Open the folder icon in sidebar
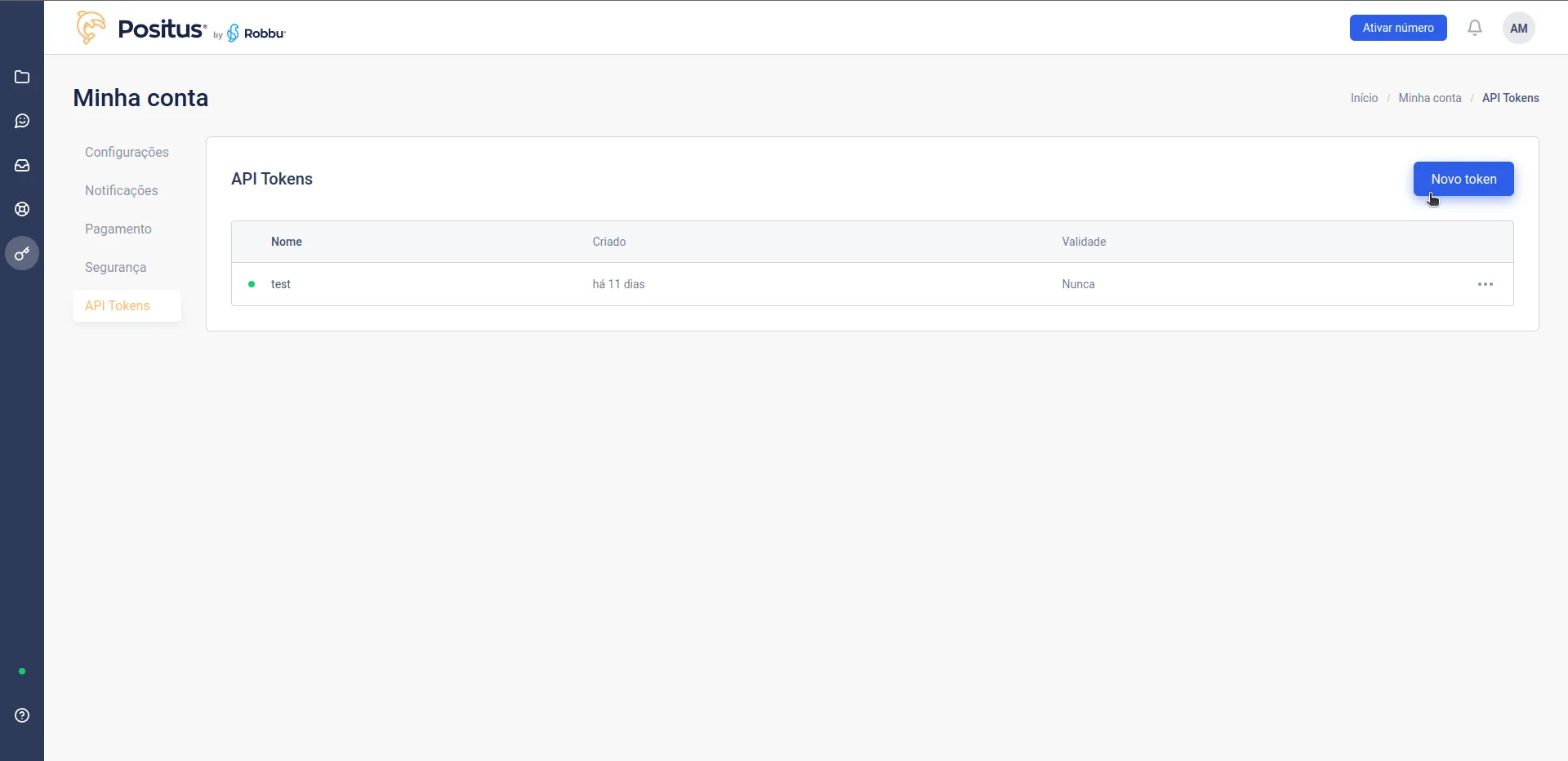The height and width of the screenshot is (761, 1568). [22, 77]
